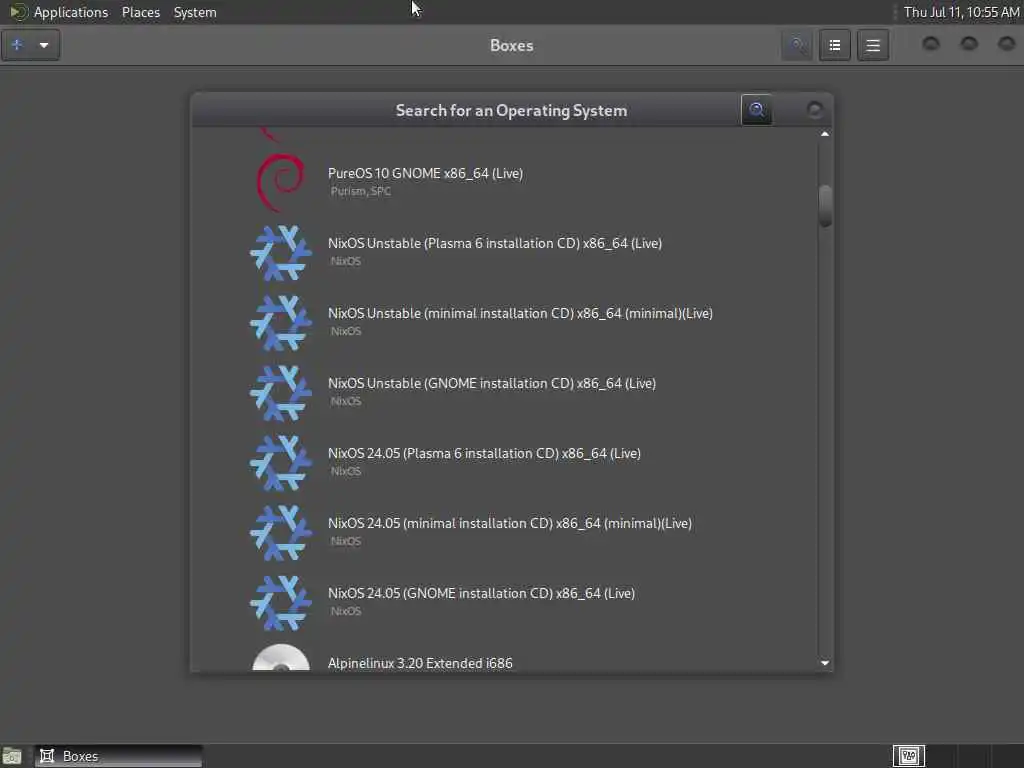
Task: Click the NixOS Unstable Plasma 6 snowflake icon
Action: (281, 253)
